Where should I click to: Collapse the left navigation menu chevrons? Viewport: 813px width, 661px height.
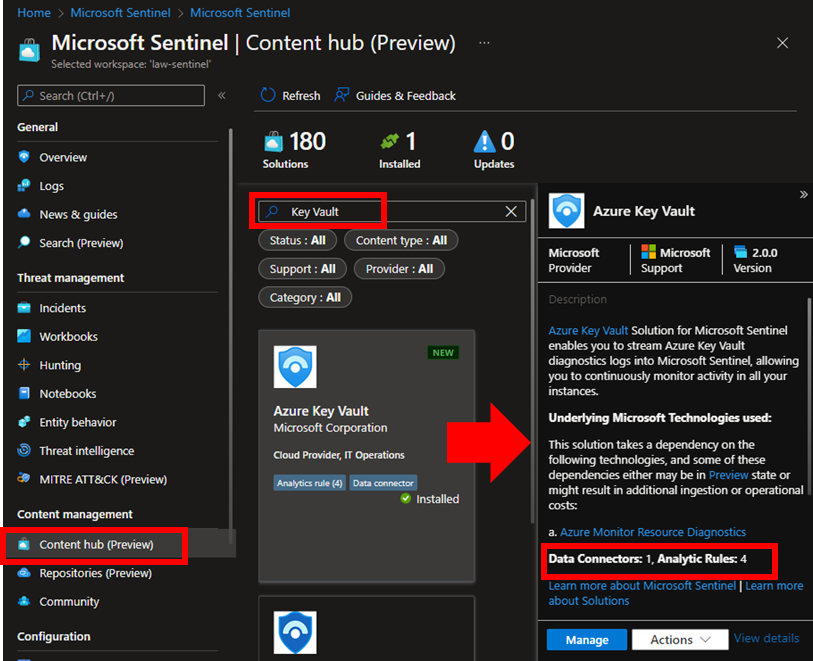pos(222,95)
